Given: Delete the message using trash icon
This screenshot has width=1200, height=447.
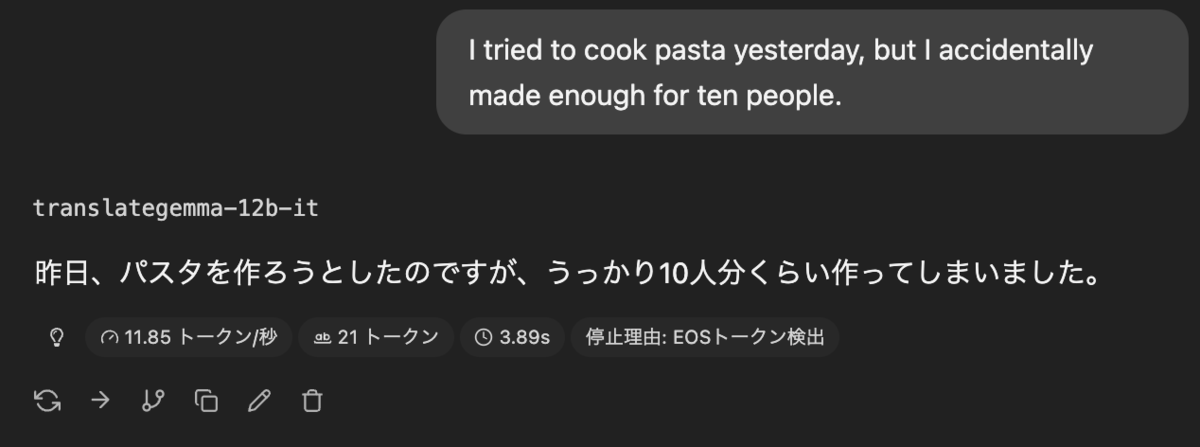Looking at the screenshot, I should click(x=312, y=401).
